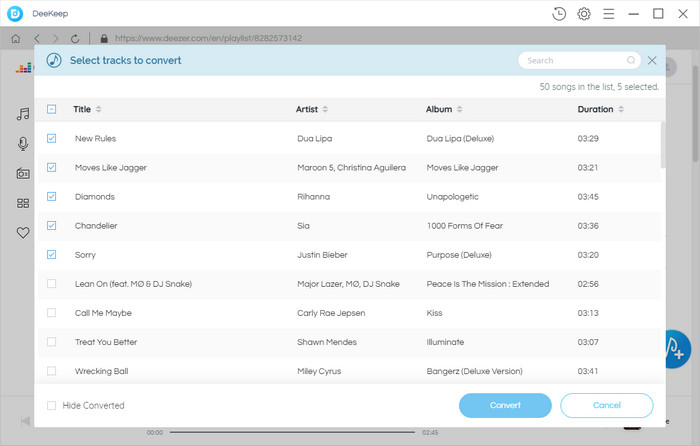The image size is (700, 446).
Task: Sort by Title column arrows
Action: click(x=98, y=109)
